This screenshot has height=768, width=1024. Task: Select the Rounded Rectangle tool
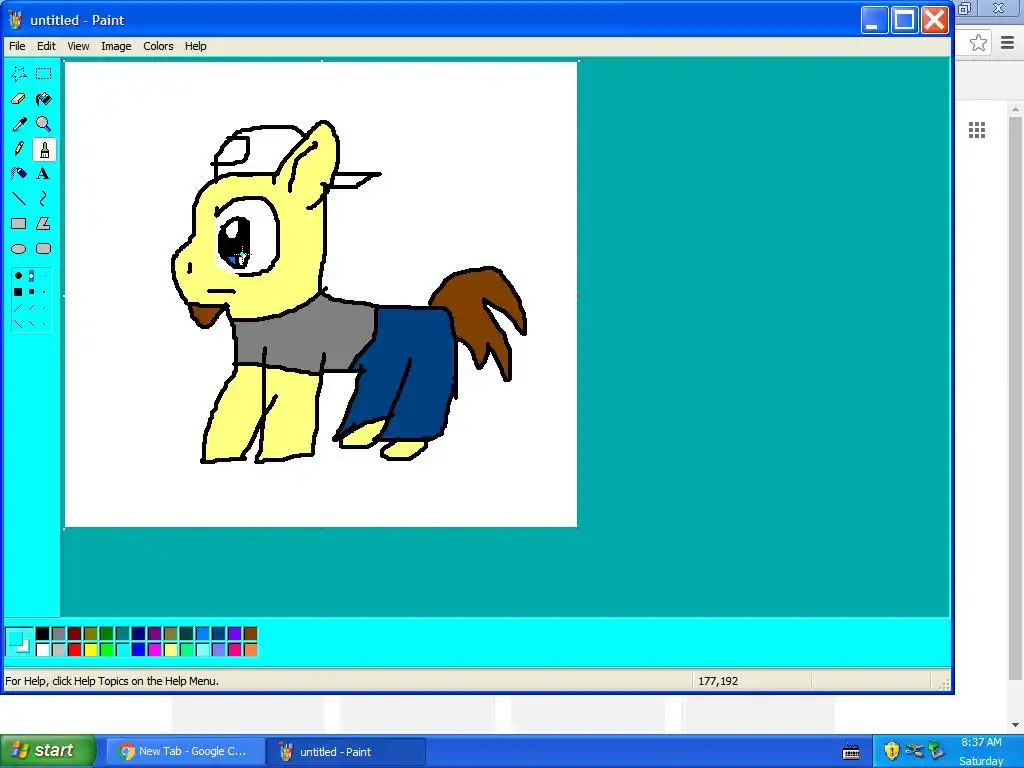tap(44, 249)
